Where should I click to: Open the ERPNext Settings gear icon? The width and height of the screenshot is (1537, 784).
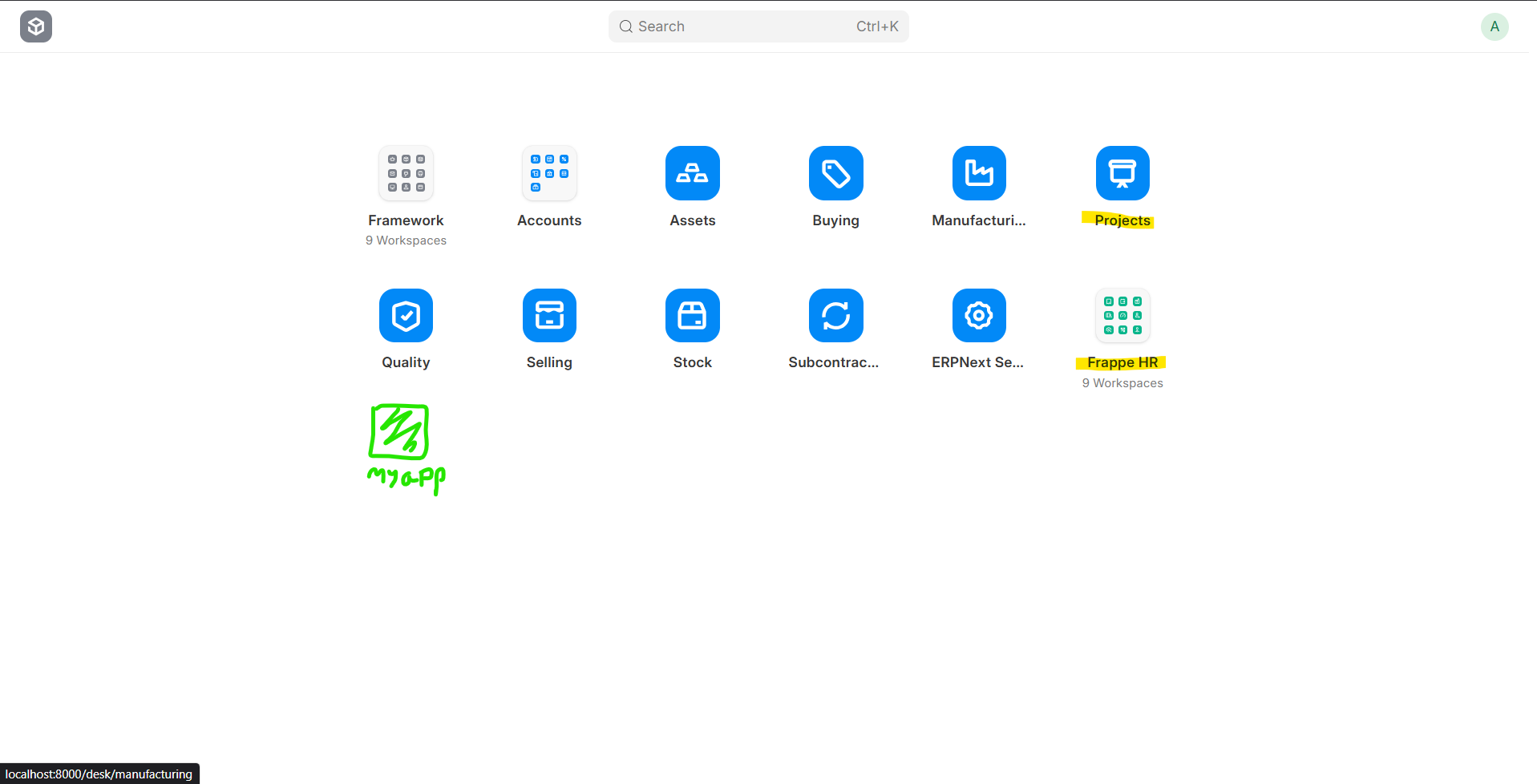(x=978, y=316)
